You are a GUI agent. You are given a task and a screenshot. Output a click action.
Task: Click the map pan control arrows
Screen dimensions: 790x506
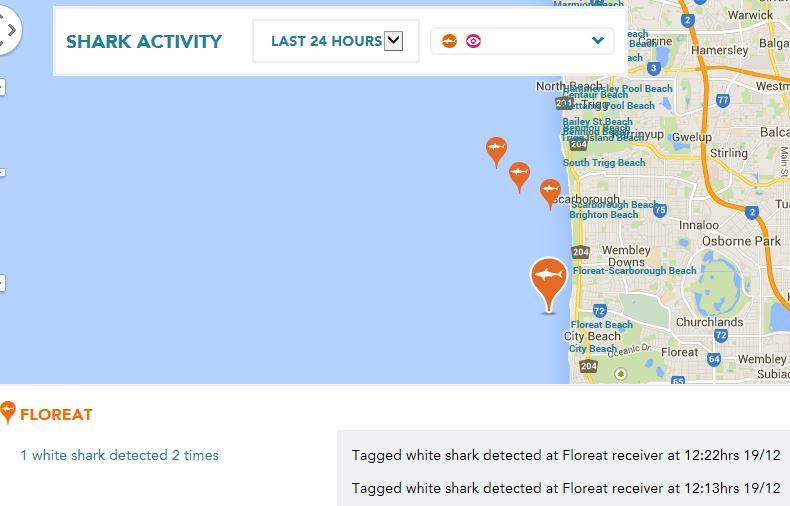click(x=9, y=30)
